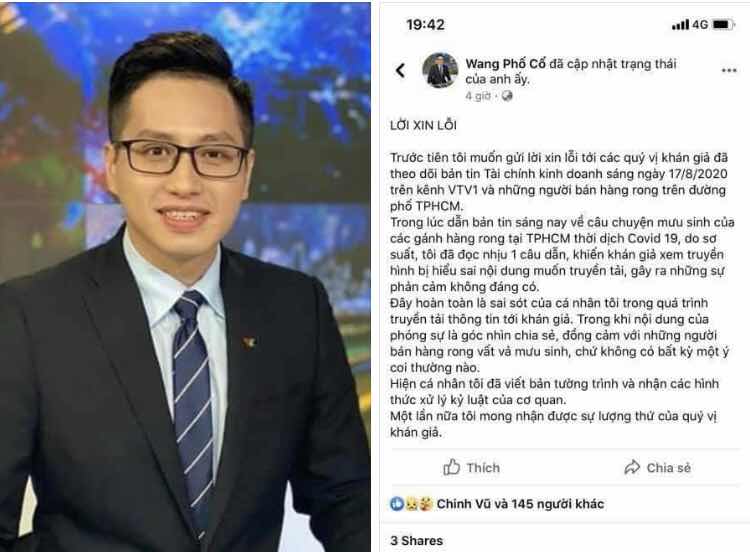Open the news anchor photo on the left
This screenshot has width=750, height=552.
click(185, 276)
